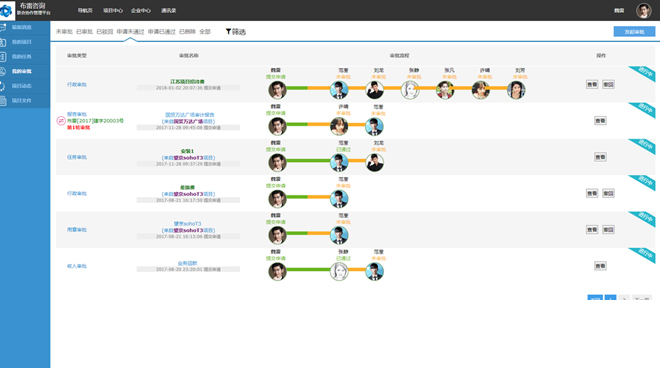Click 撤回 for the 江苏项目 approval row
Image resolution: width=660 pixels, height=368 pixels.
(x=608, y=85)
